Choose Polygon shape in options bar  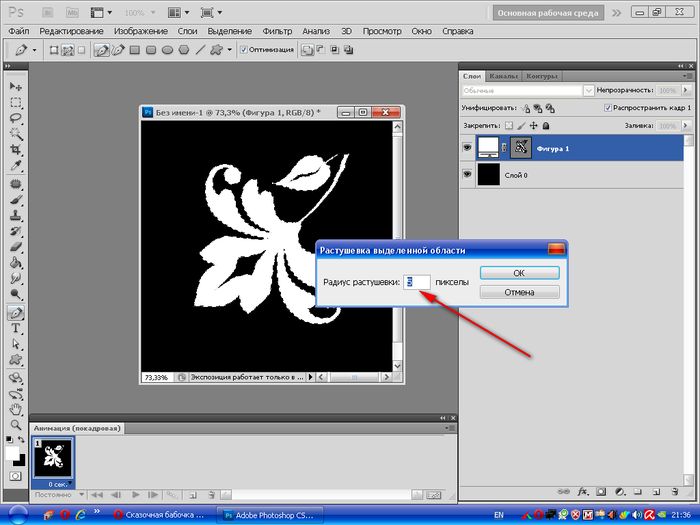(x=184, y=50)
